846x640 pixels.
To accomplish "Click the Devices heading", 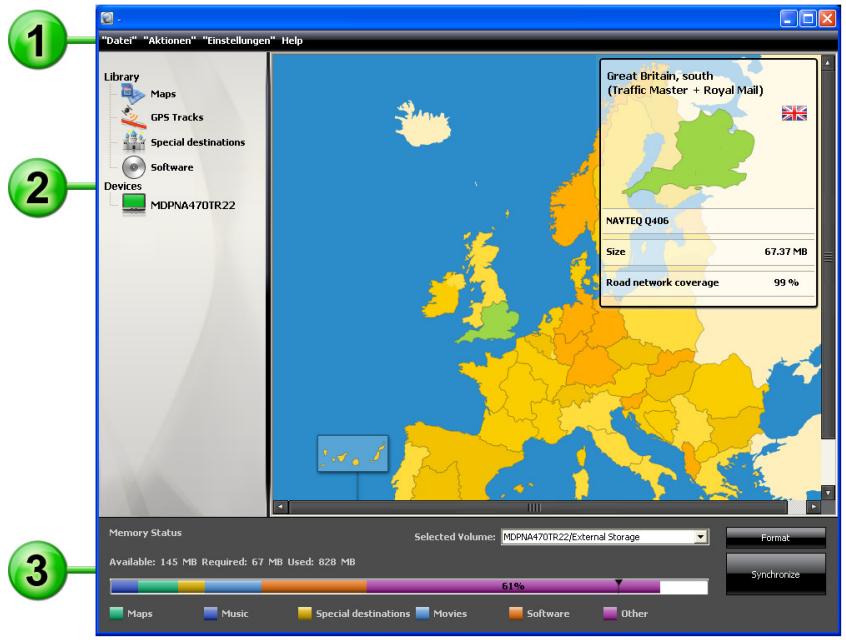I will pyautogui.click(x=122, y=186).
